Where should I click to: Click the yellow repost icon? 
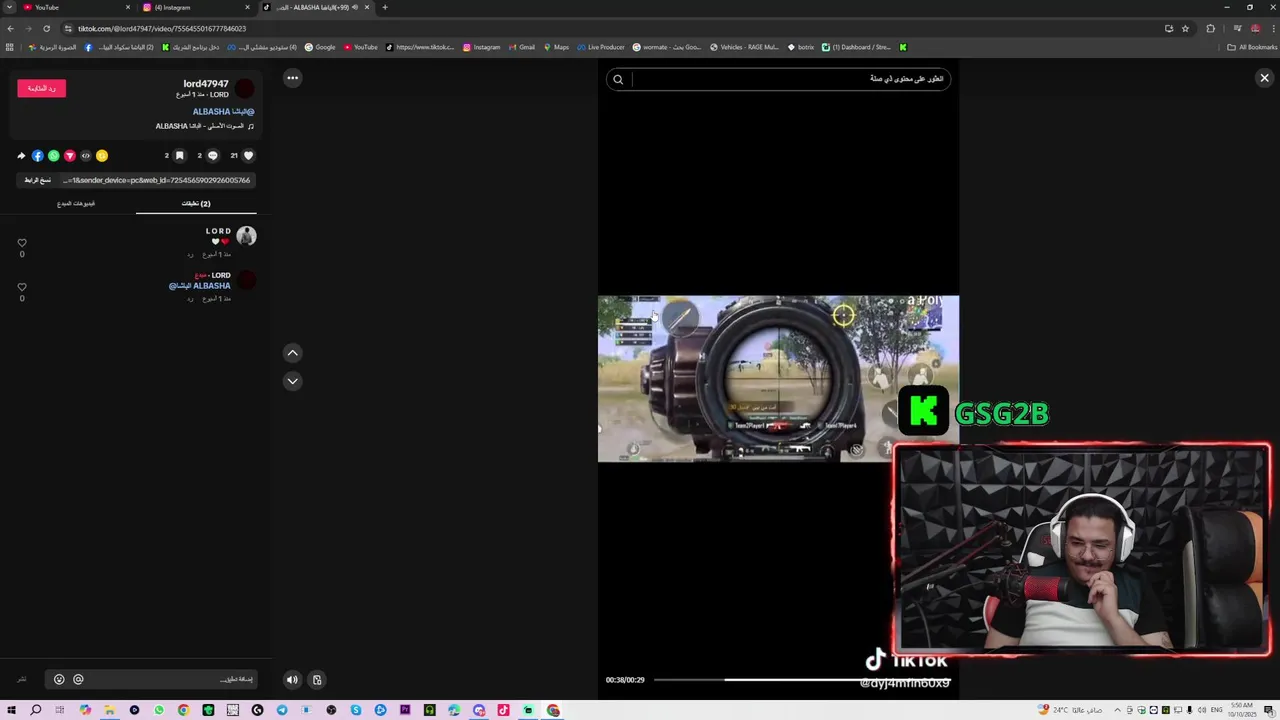click(x=101, y=156)
